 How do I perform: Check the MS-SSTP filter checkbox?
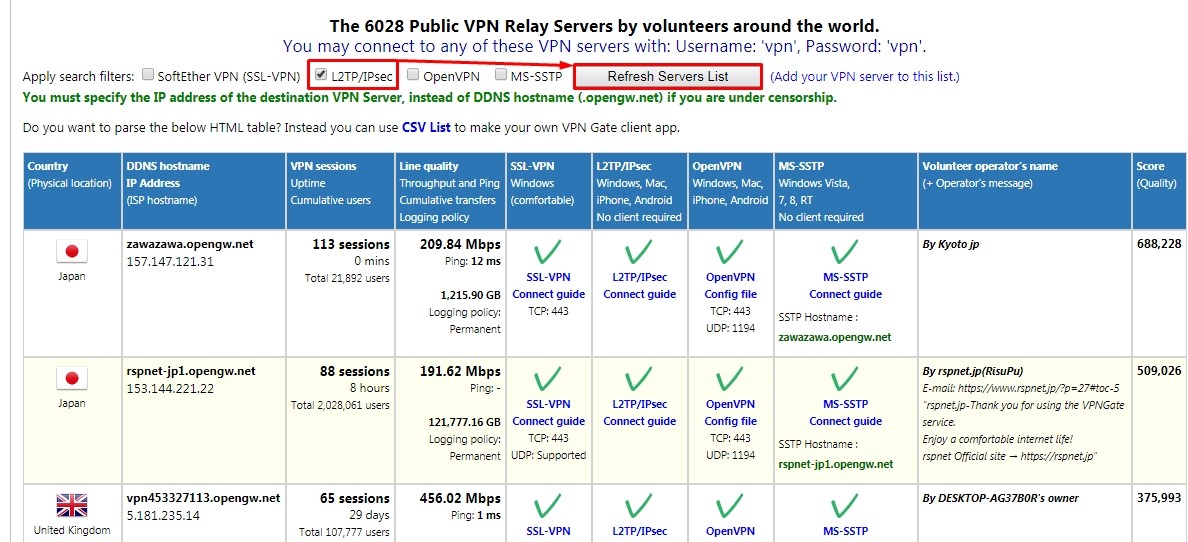tap(501, 75)
